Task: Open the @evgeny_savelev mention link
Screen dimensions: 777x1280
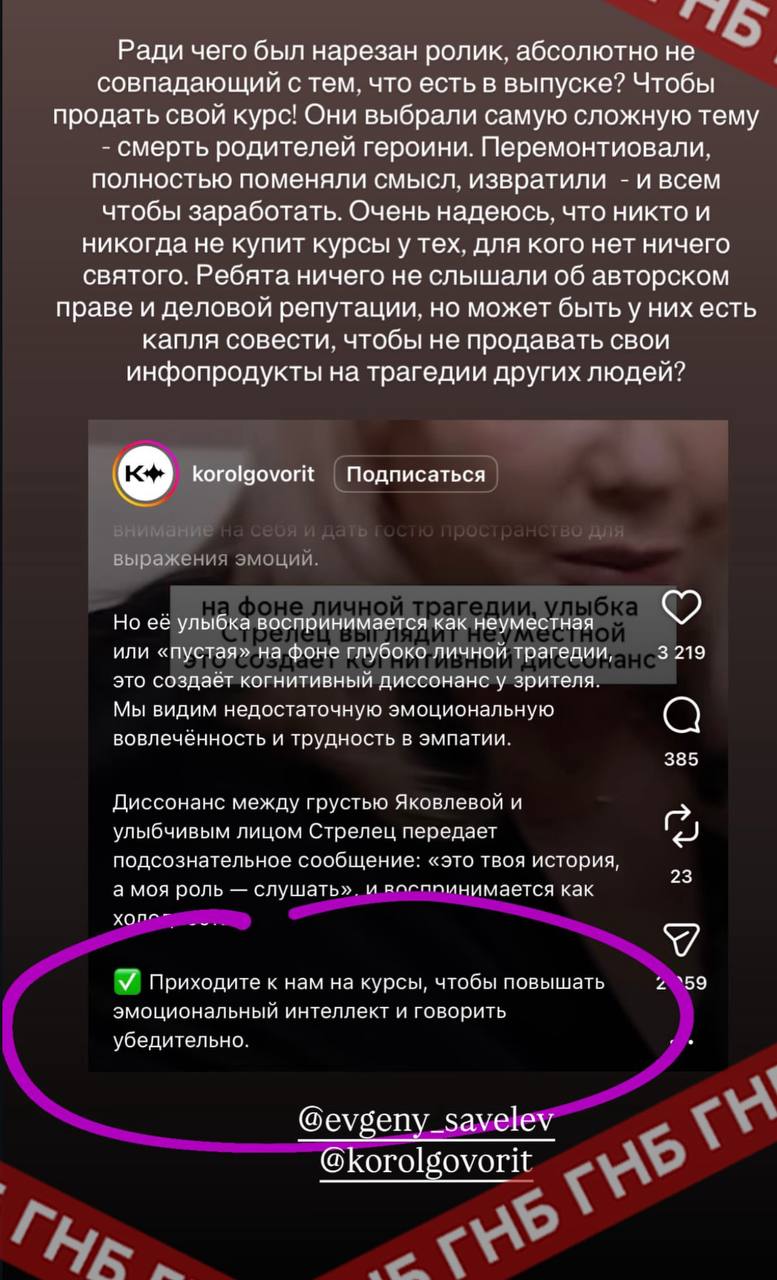Action: point(426,1120)
